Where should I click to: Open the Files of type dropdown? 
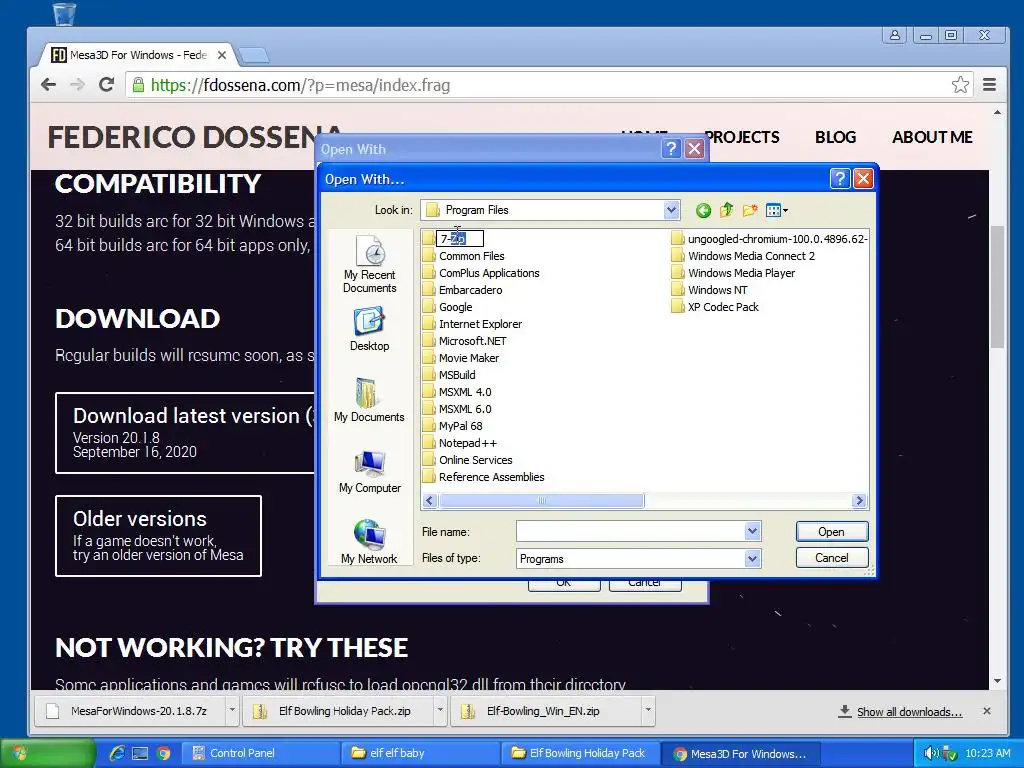click(x=752, y=559)
